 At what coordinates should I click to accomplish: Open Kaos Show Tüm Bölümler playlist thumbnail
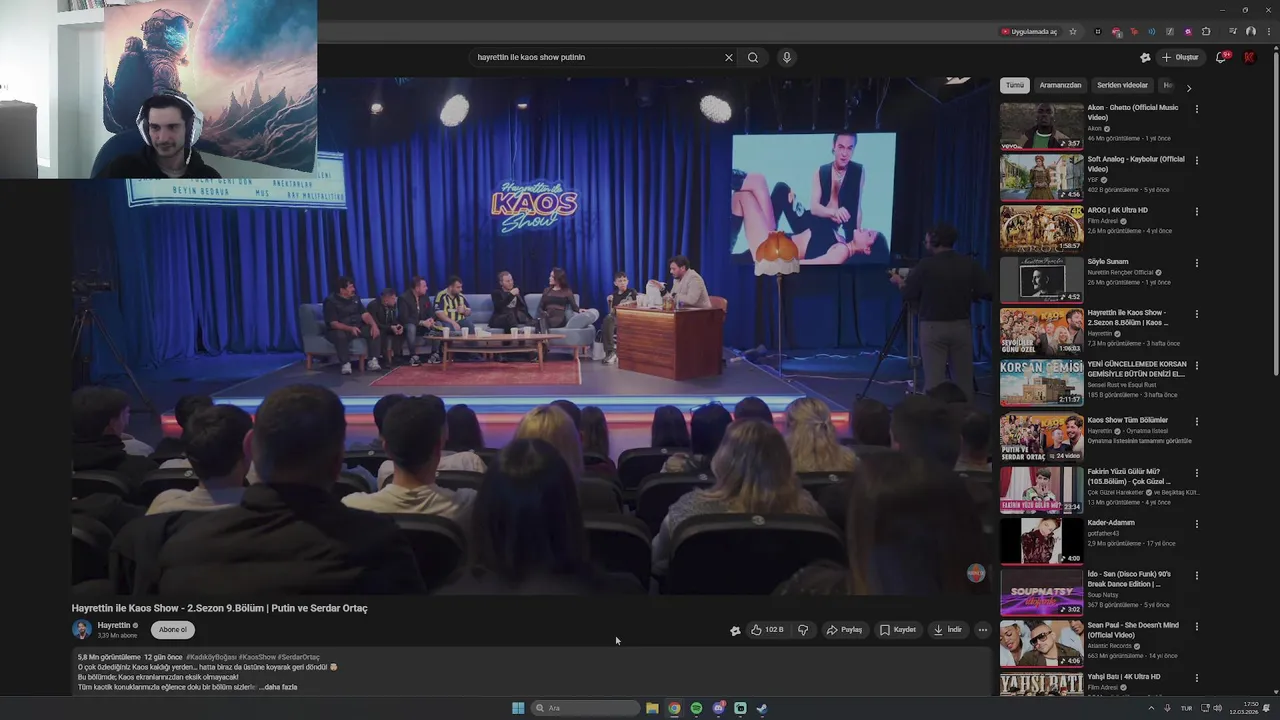pos(1041,437)
